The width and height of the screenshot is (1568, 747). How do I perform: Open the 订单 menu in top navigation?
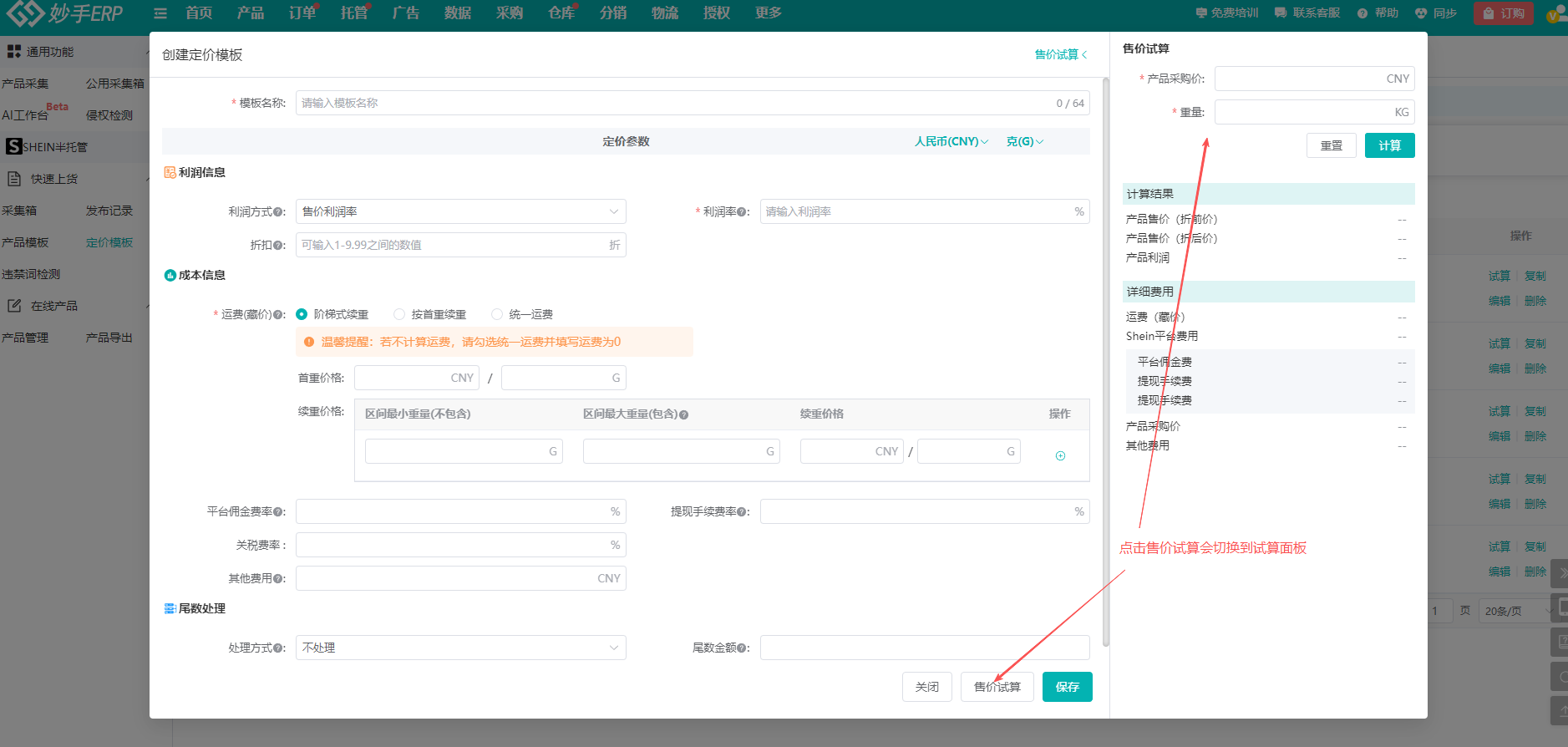(x=302, y=13)
